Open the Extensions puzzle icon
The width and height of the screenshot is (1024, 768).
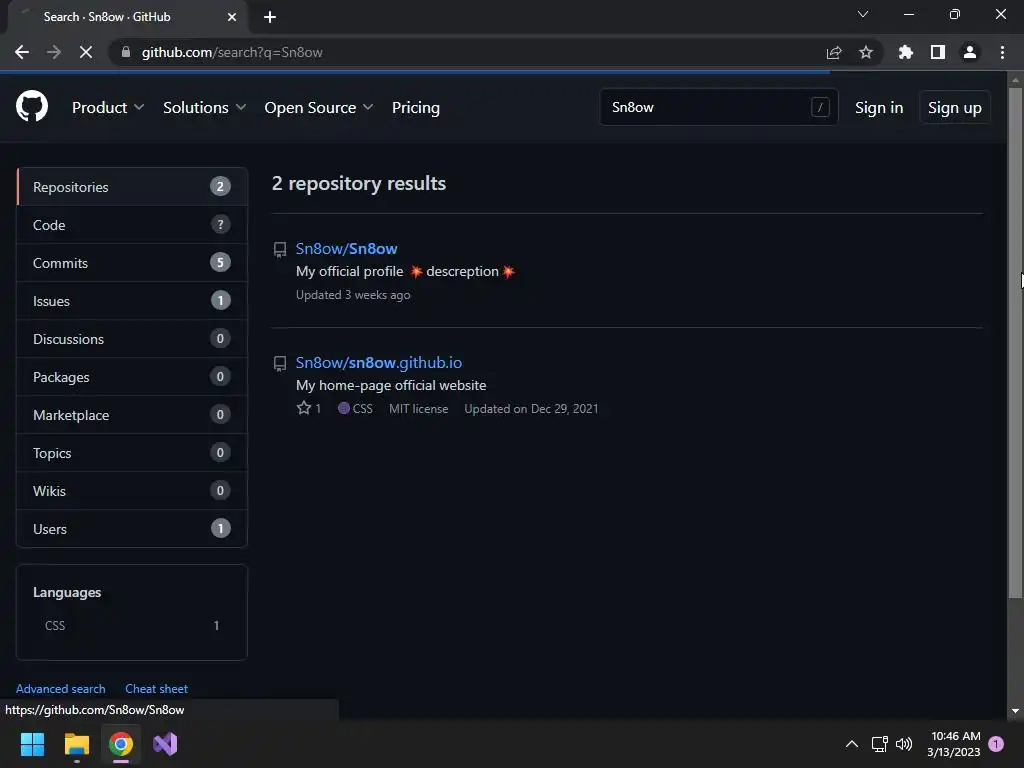906,52
